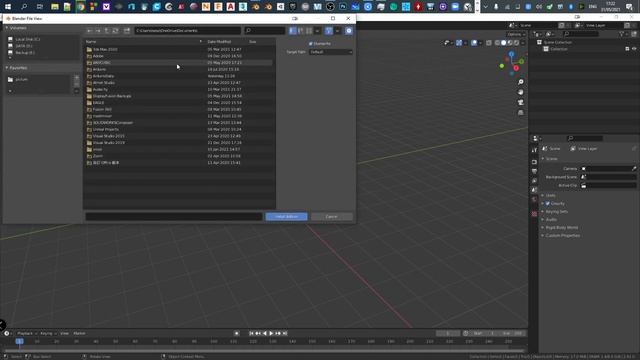The height and width of the screenshot is (360, 640).
Task: Select Local Disk (C:) volume
Action: tap(27, 39)
